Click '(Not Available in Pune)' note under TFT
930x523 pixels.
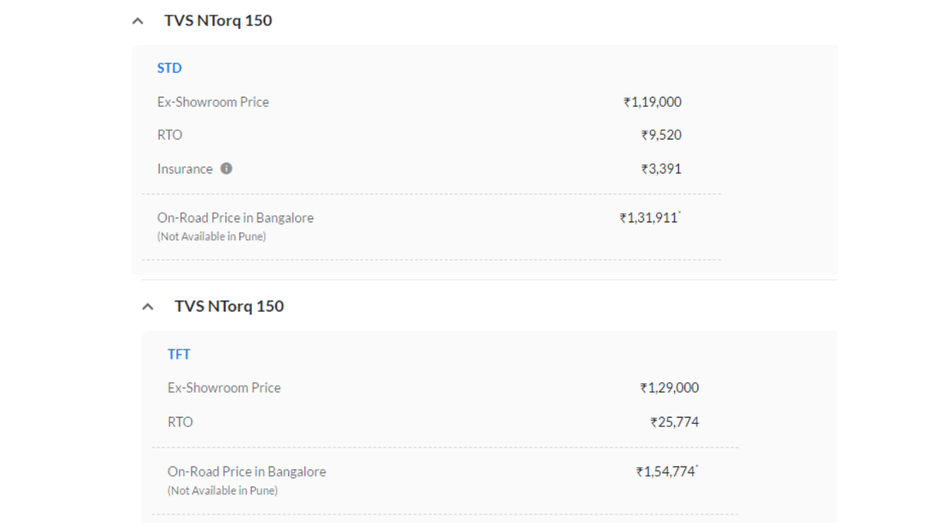pos(222,490)
